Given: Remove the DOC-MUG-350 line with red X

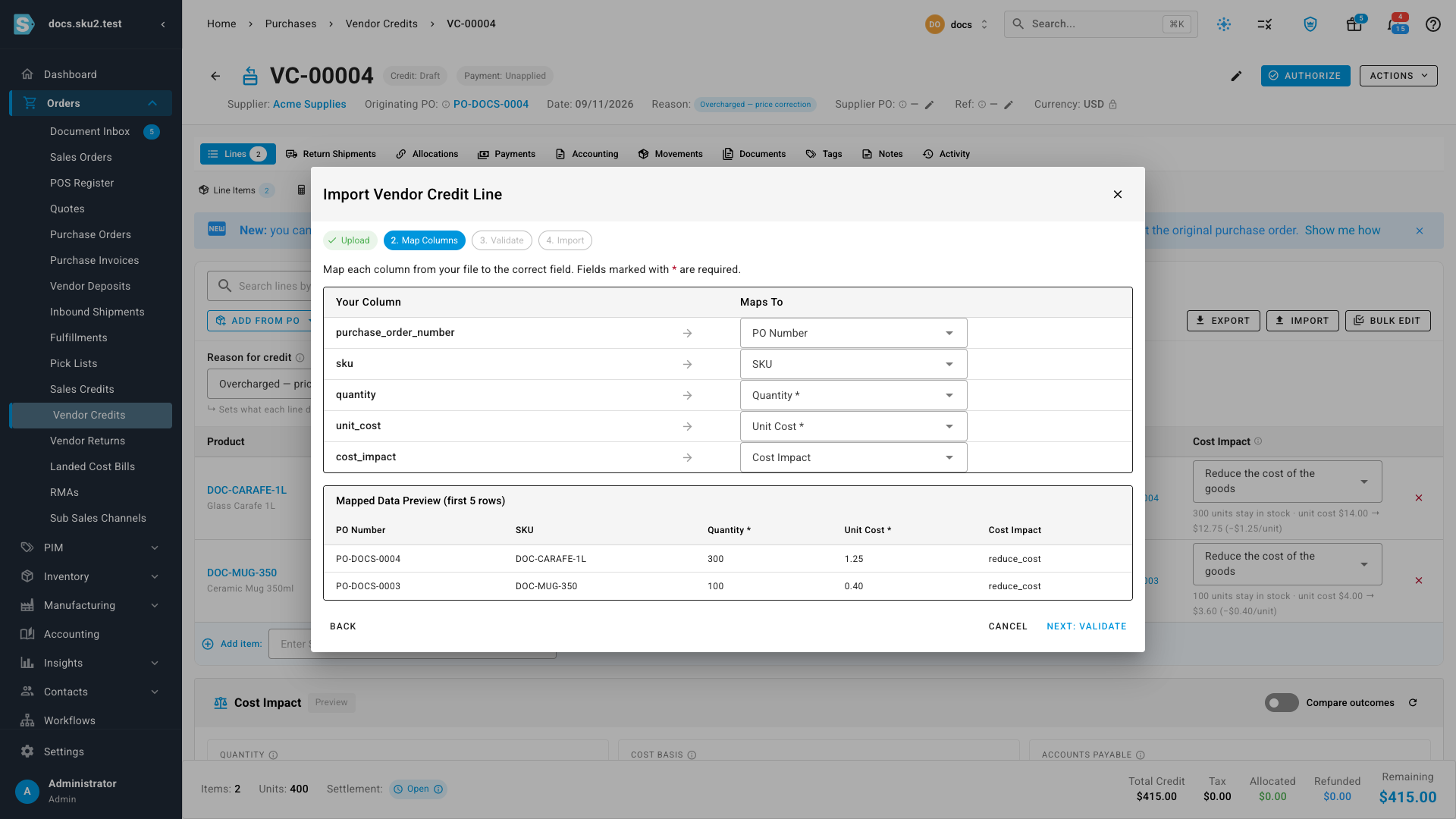Looking at the screenshot, I should (1418, 581).
